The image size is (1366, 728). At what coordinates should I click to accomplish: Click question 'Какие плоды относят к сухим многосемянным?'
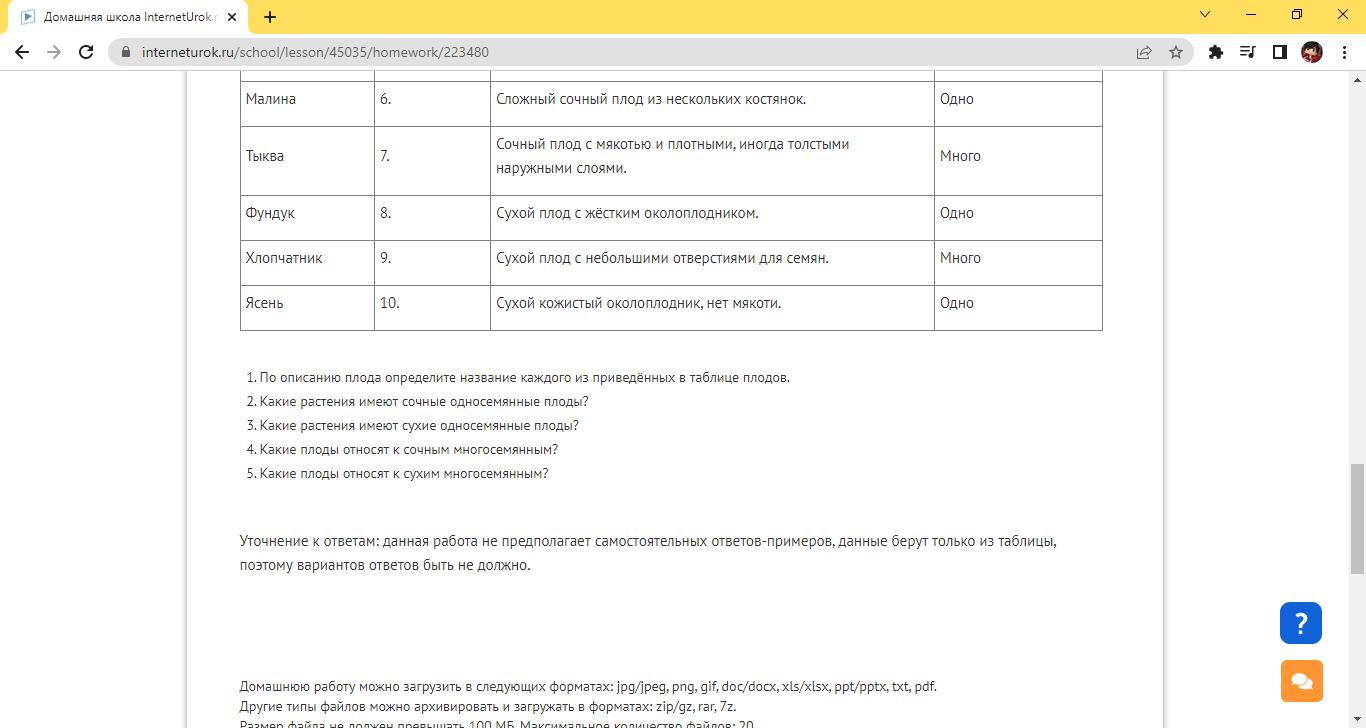coord(404,473)
